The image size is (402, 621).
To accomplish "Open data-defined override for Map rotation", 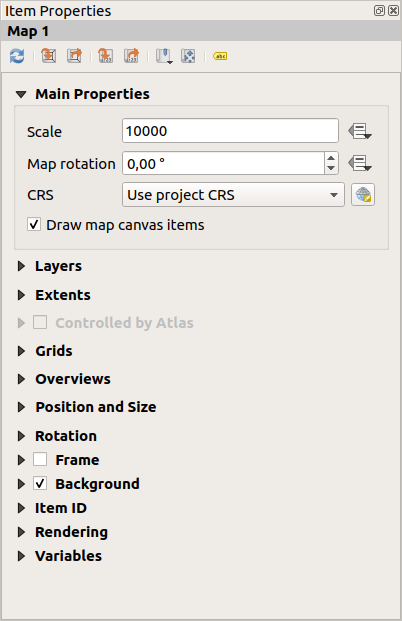I will coord(360,163).
